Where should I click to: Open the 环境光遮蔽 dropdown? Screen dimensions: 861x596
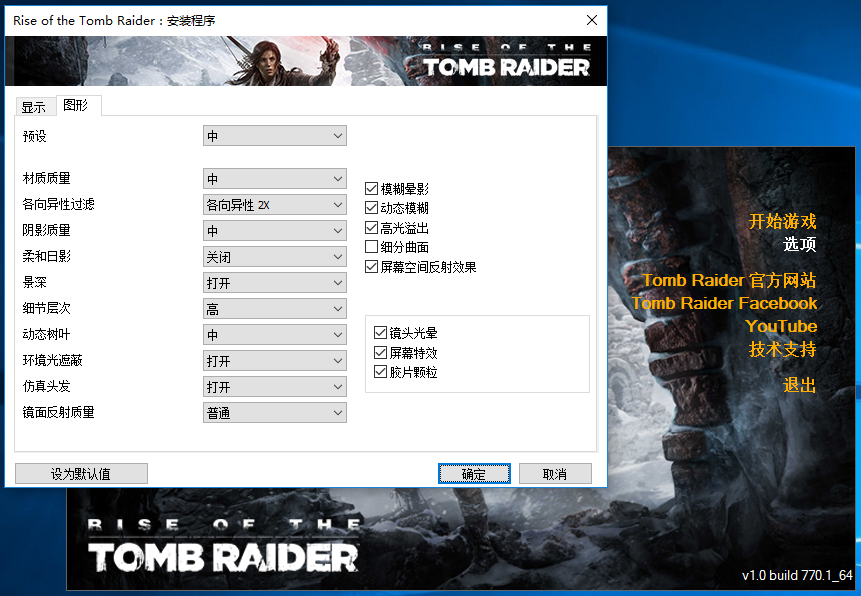tap(275, 361)
